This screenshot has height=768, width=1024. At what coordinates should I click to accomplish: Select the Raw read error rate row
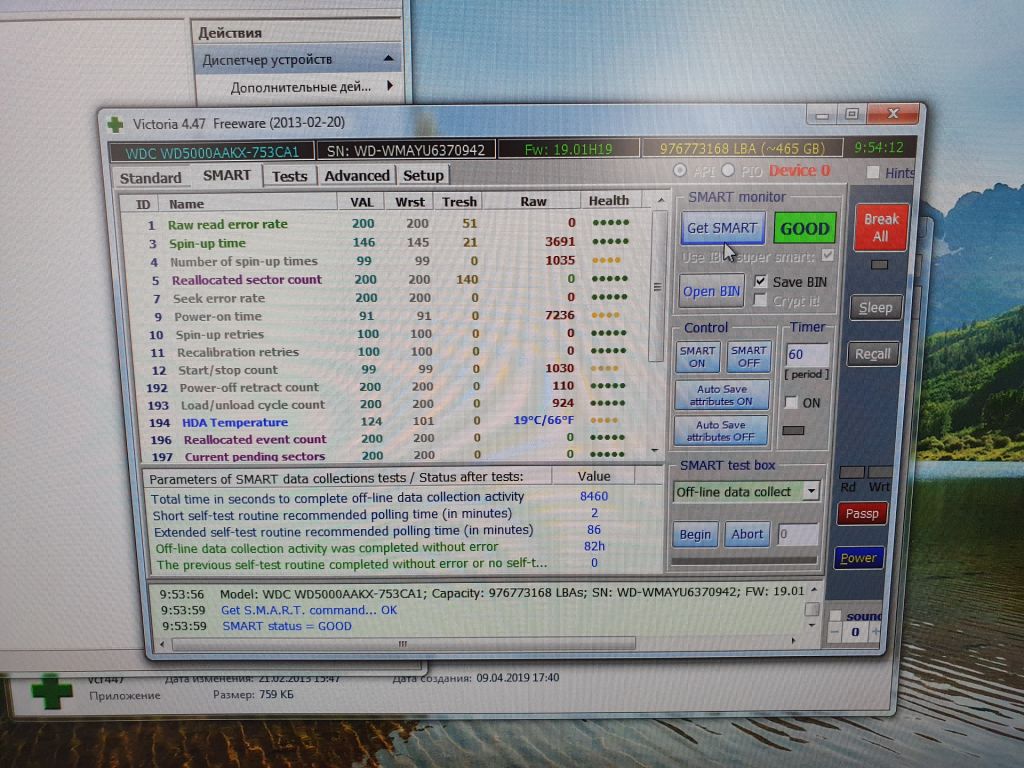coord(385,223)
